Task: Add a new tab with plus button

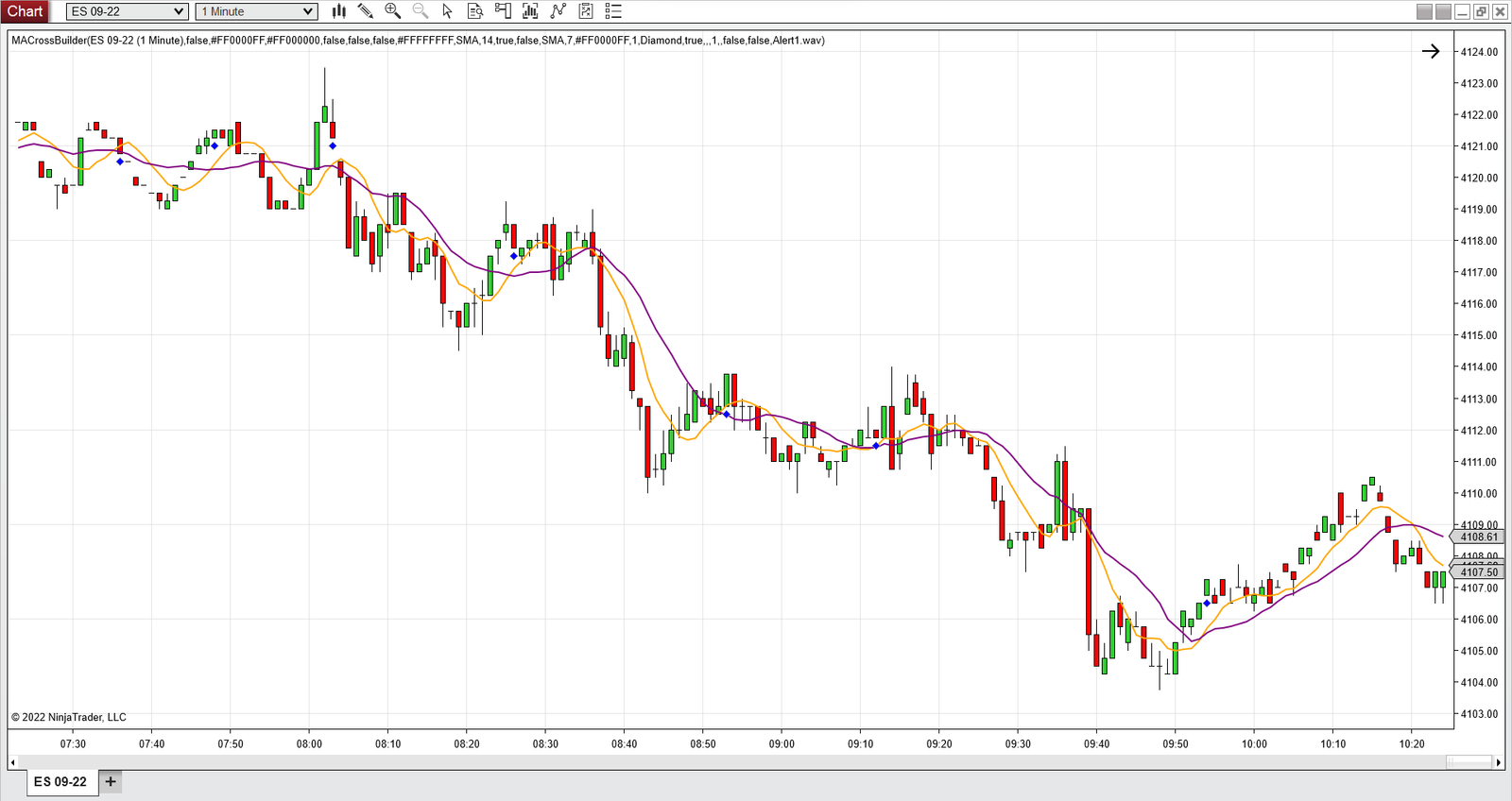Action: tap(111, 782)
